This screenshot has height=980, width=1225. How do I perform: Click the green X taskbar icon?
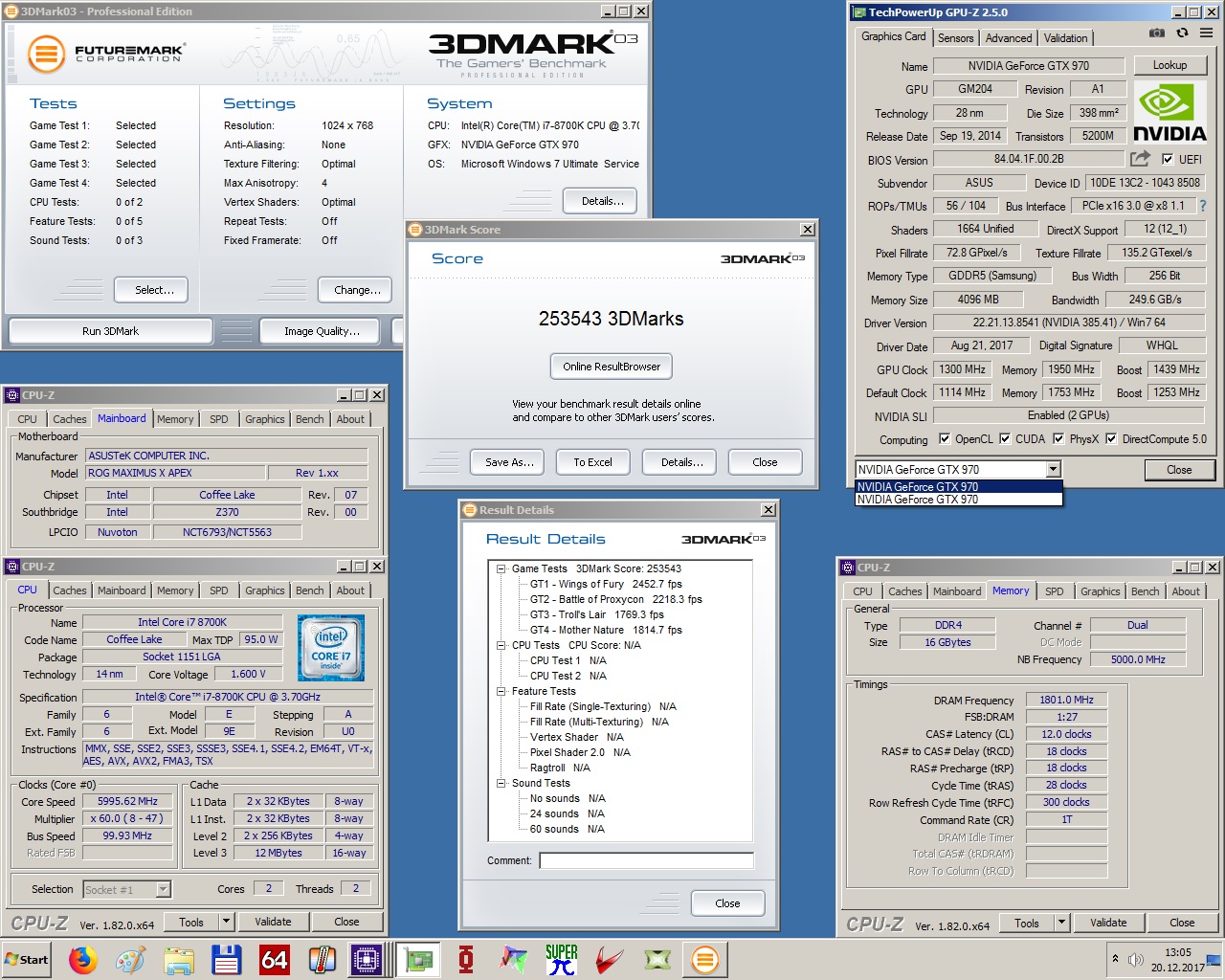[657, 959]
